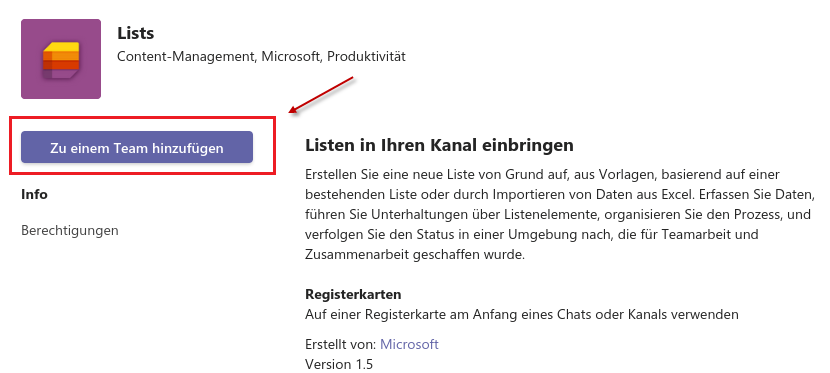Click the word 'Excel' in the description

coord(678,194)
